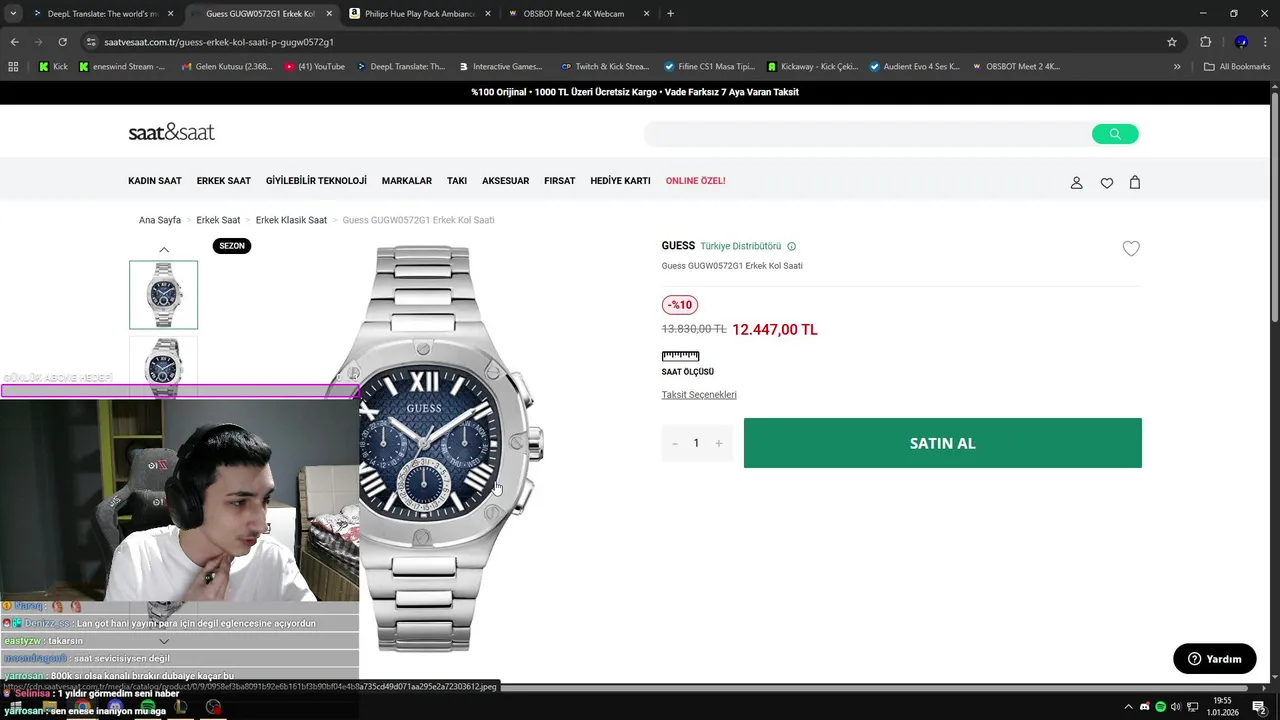
Task: Click the GUESS brand name
Action: click(x=678, y=246)
